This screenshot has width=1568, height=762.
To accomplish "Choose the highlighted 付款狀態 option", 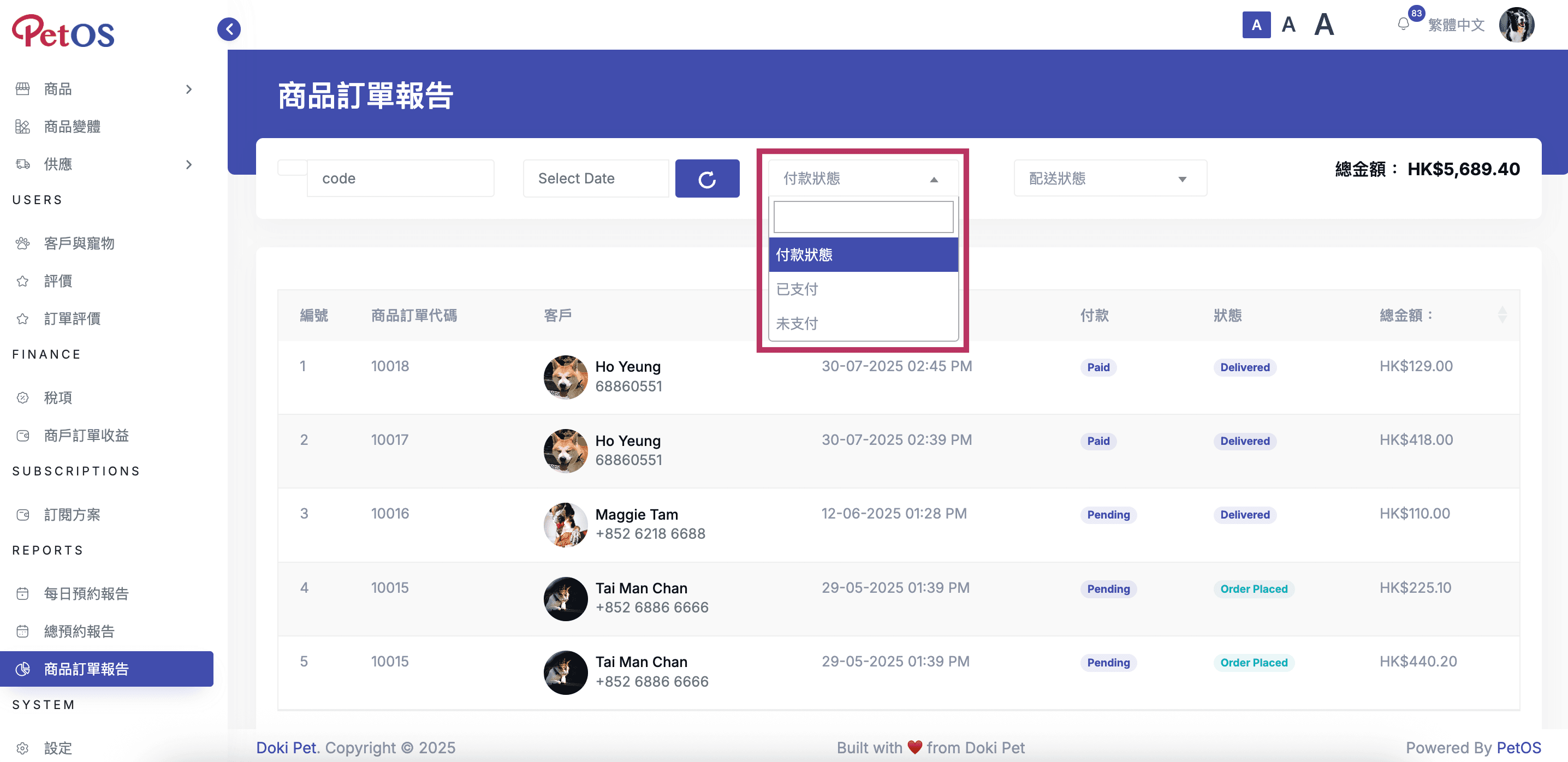I will click(863, 254).
